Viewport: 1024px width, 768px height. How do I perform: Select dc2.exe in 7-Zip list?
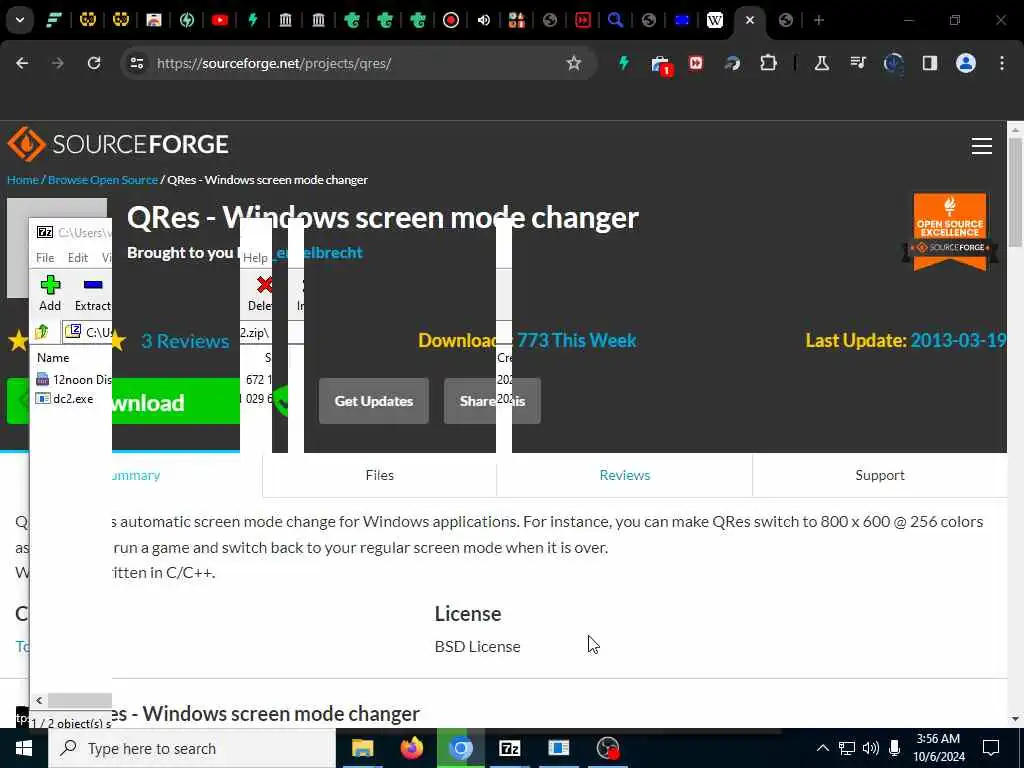64,398
